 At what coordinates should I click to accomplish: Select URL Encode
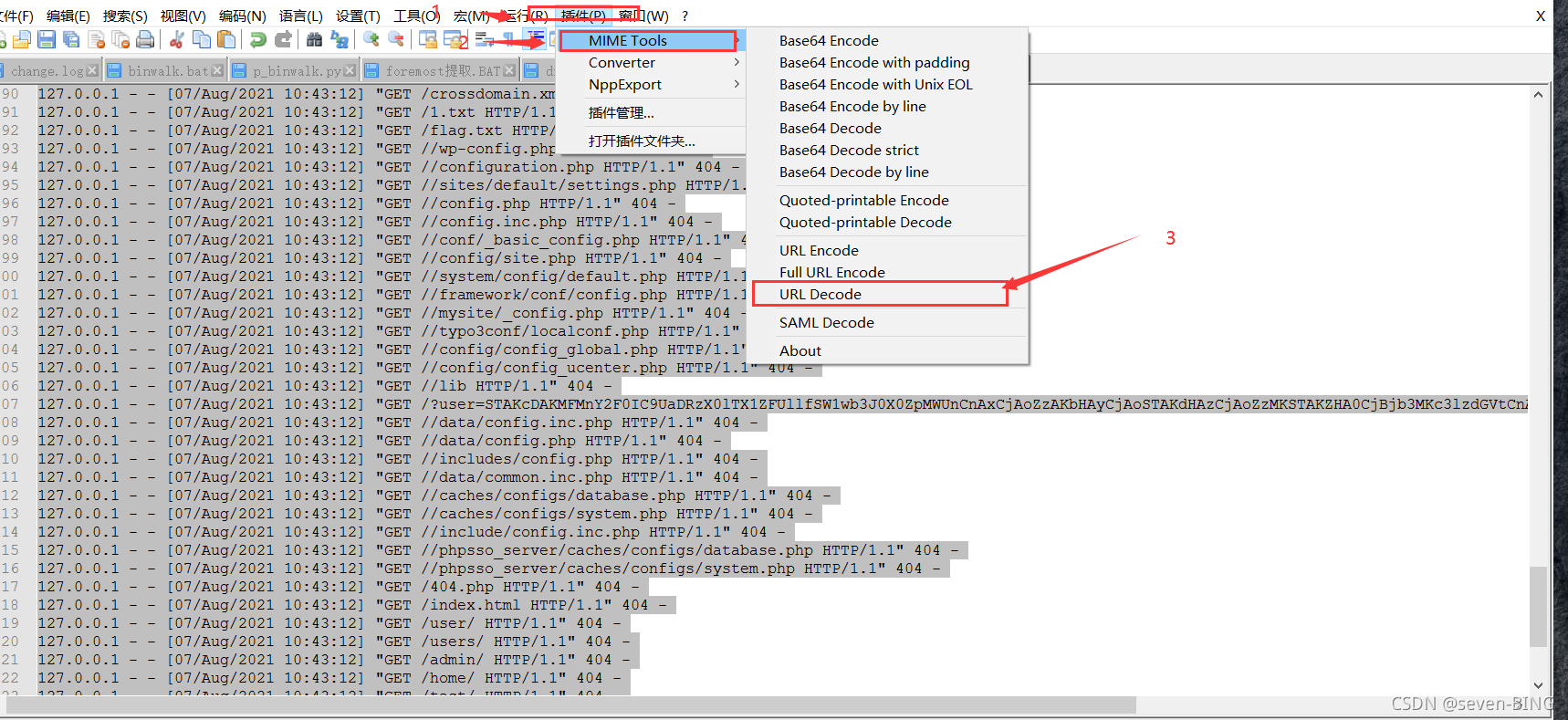pyautogui.click(x=887, y=250)
